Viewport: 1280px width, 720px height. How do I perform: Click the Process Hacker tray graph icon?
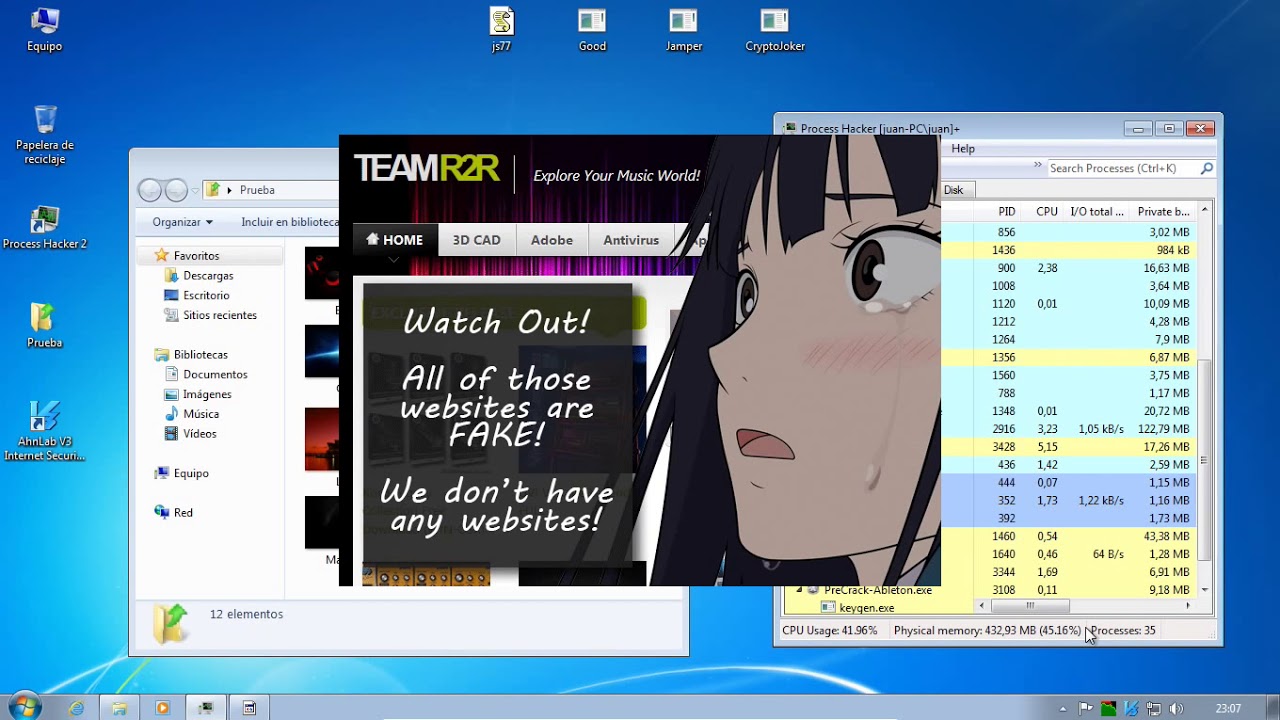(x=1108, y=709)
